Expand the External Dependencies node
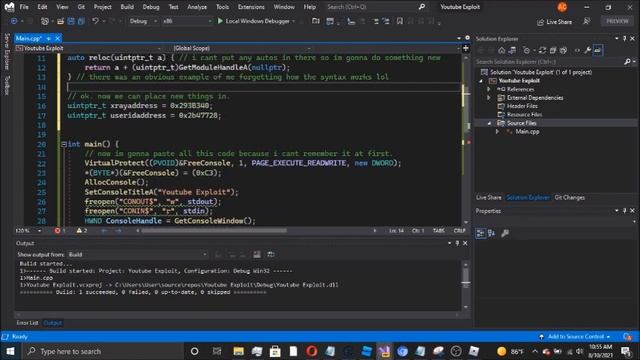The height and width of the screenshot is (360, 640). pyautogui.click(x=489, y=98)
